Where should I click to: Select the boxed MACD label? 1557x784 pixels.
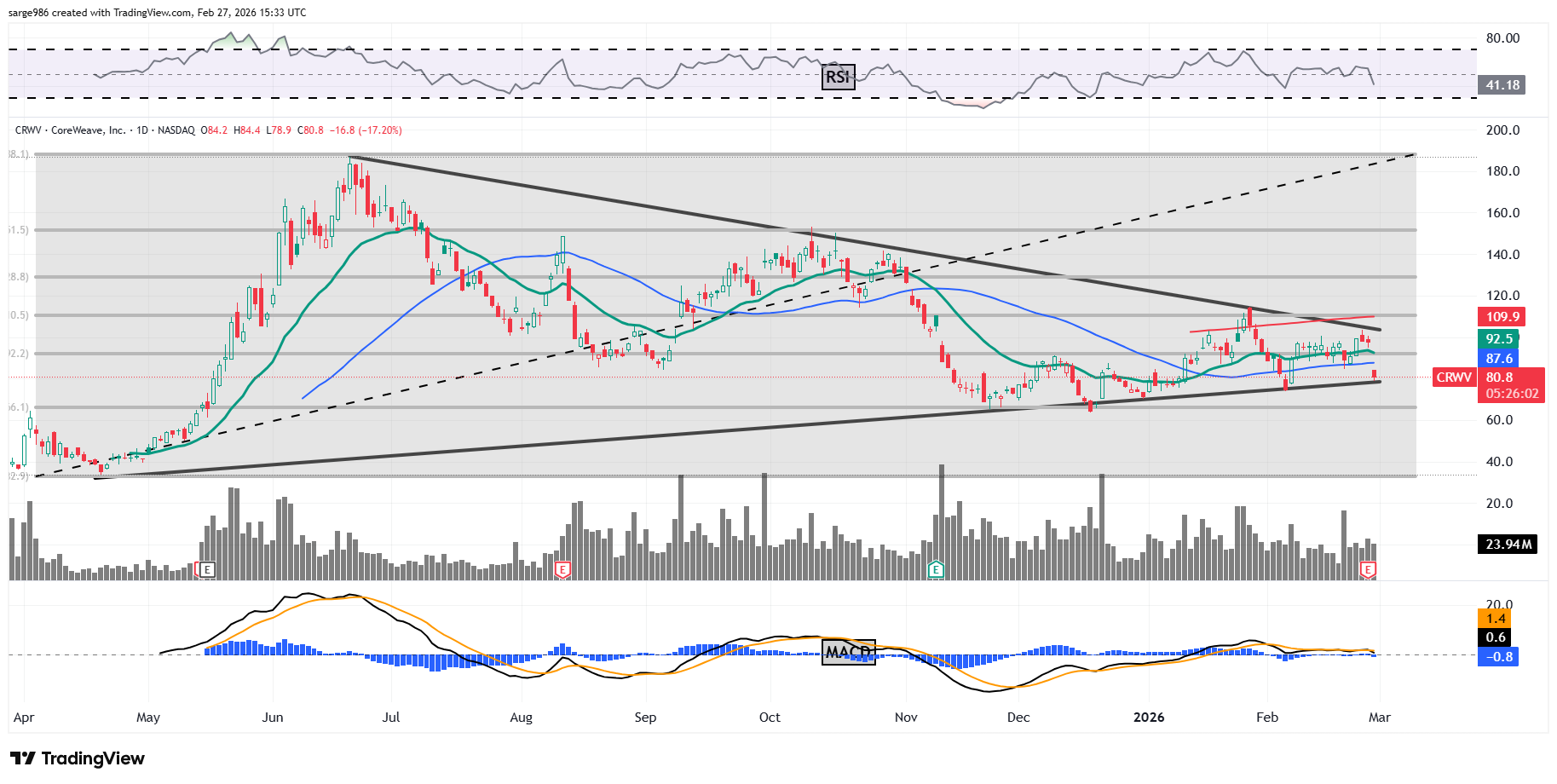[848, 652]
